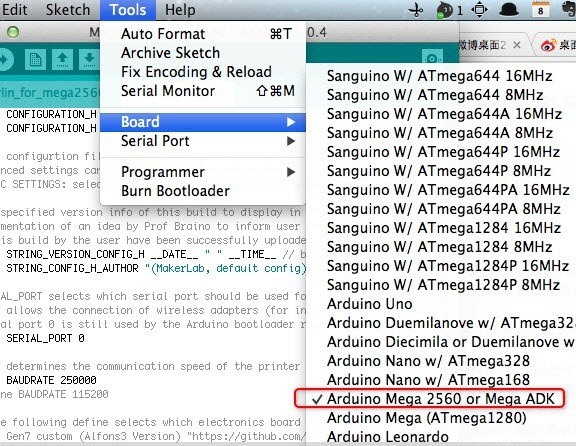Click the Tools menu title
Image resolution: width=576 pixels, height=446 pixels.
click(x=128, y=10)
